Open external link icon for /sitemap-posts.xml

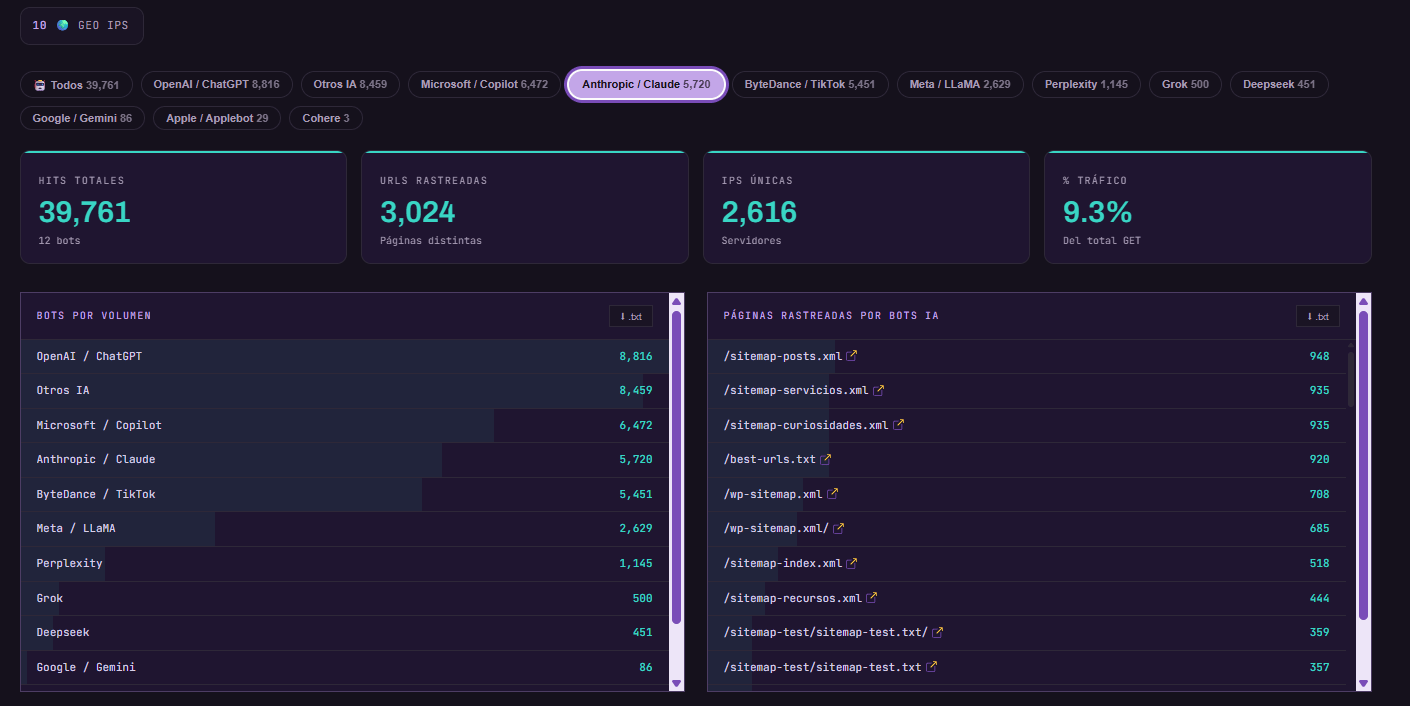click(853, 356)
